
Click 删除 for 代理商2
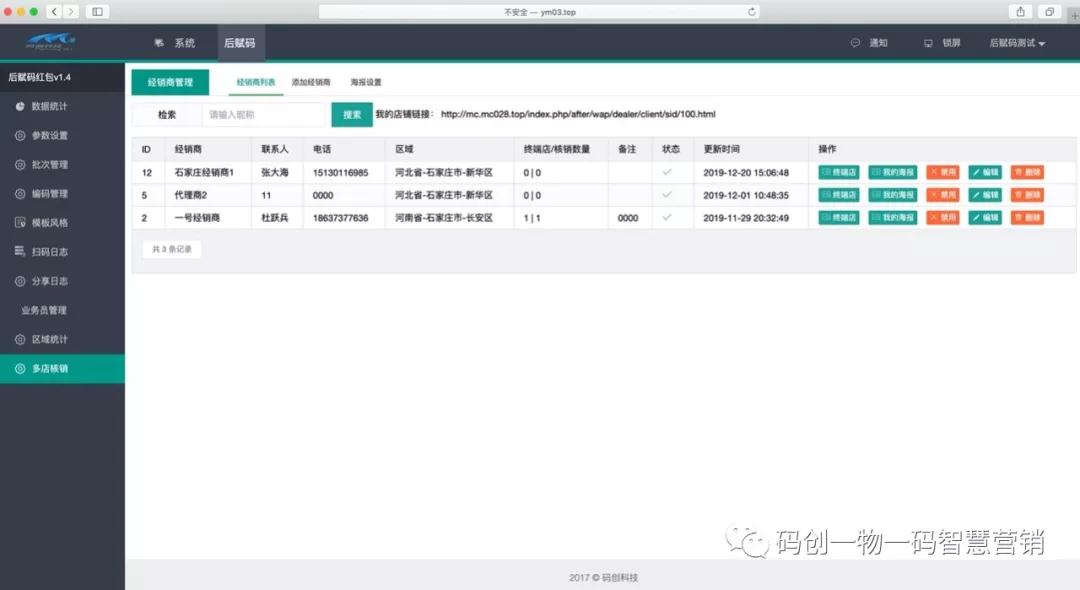click(x=1027, y=195)
